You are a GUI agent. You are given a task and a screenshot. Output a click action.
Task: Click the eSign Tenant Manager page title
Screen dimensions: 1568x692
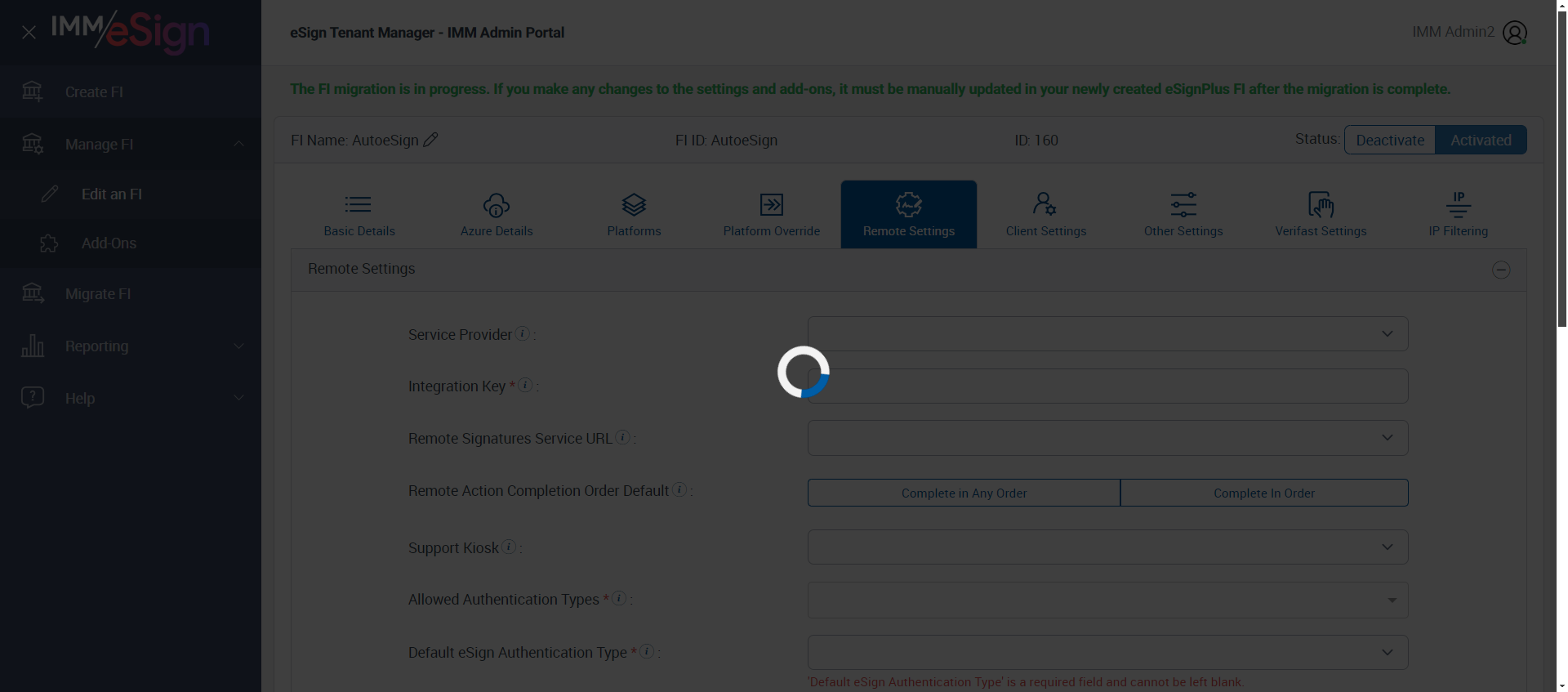point(427,33)
